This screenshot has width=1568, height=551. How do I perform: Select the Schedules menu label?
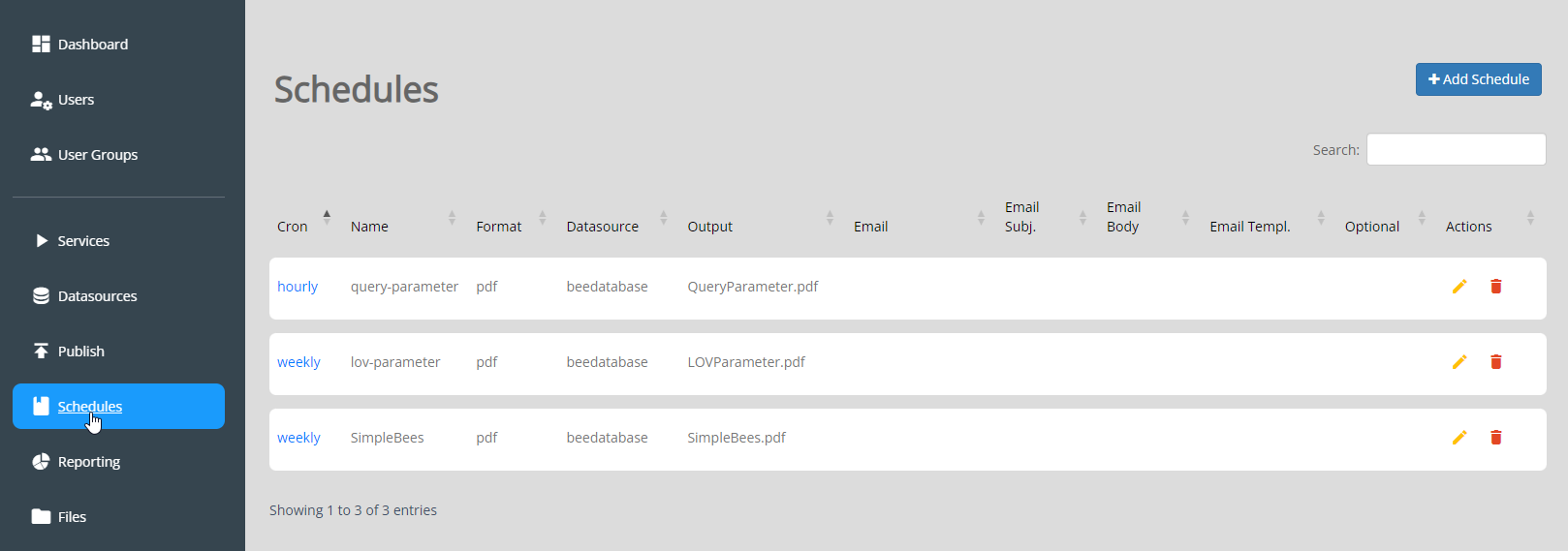click(90, 406)
